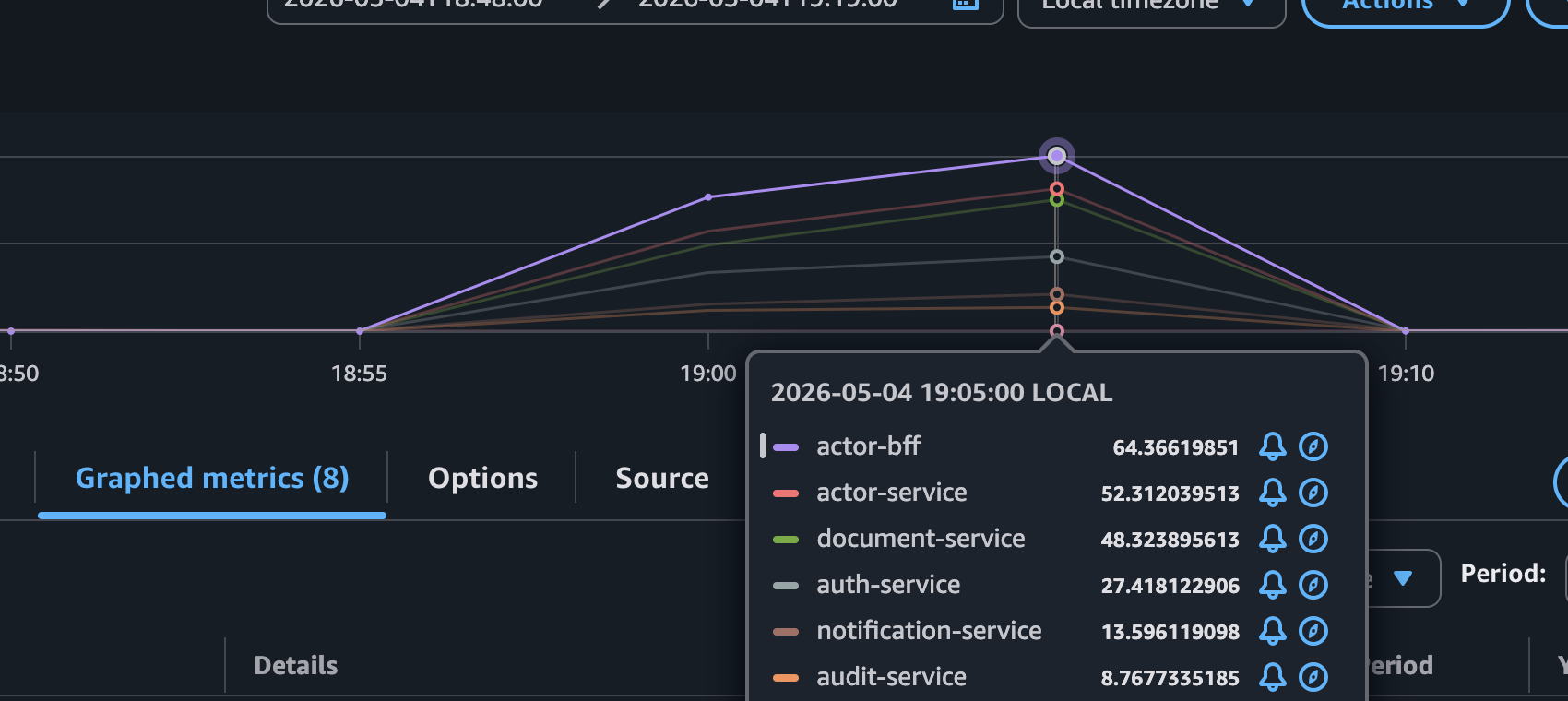Click the notification-service brown legend swatch
Screen dimensions: 1568x701
786,632
